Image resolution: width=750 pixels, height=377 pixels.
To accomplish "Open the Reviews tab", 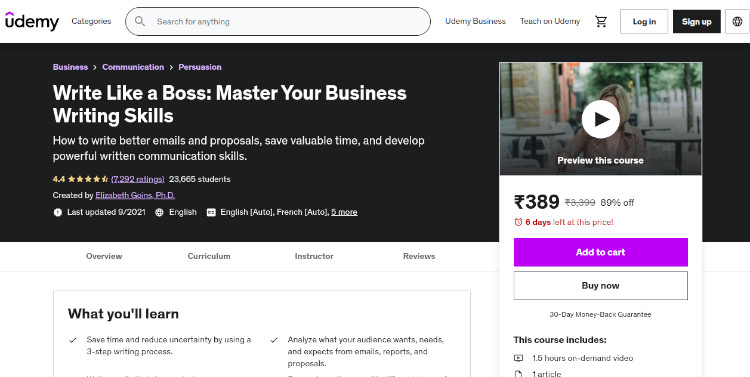I will 419,256.
